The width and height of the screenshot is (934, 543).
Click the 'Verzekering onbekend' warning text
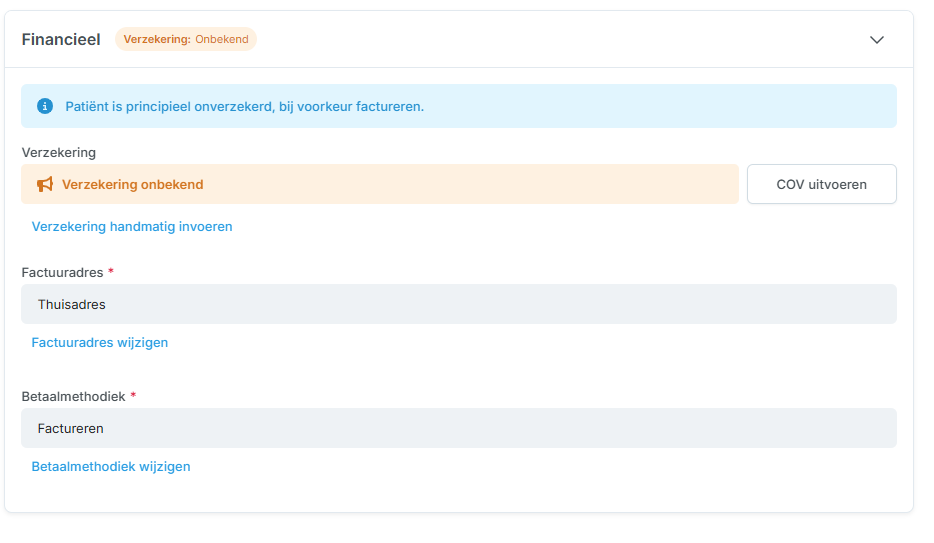click(x=133, y=185)
